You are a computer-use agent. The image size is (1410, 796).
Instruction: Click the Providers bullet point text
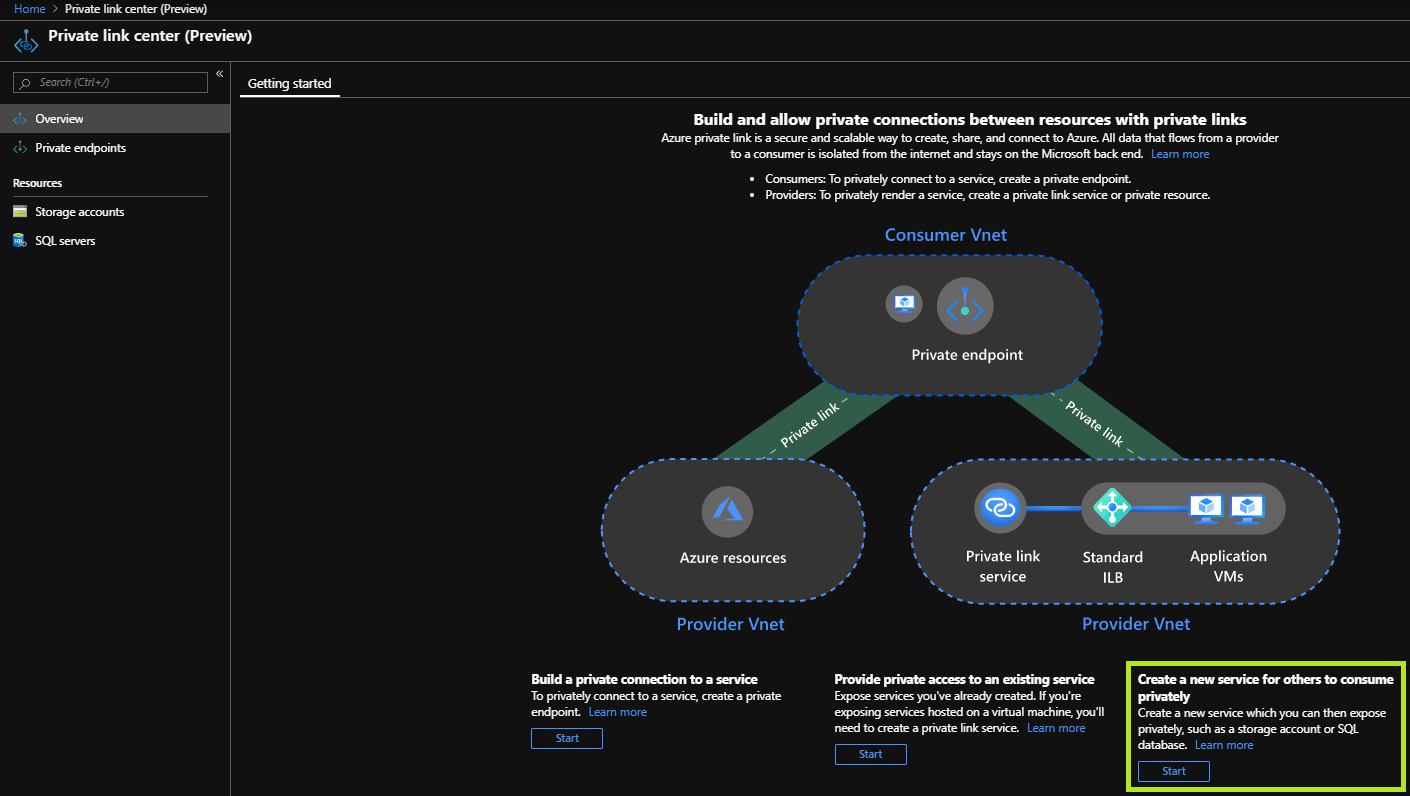(988, 195)
